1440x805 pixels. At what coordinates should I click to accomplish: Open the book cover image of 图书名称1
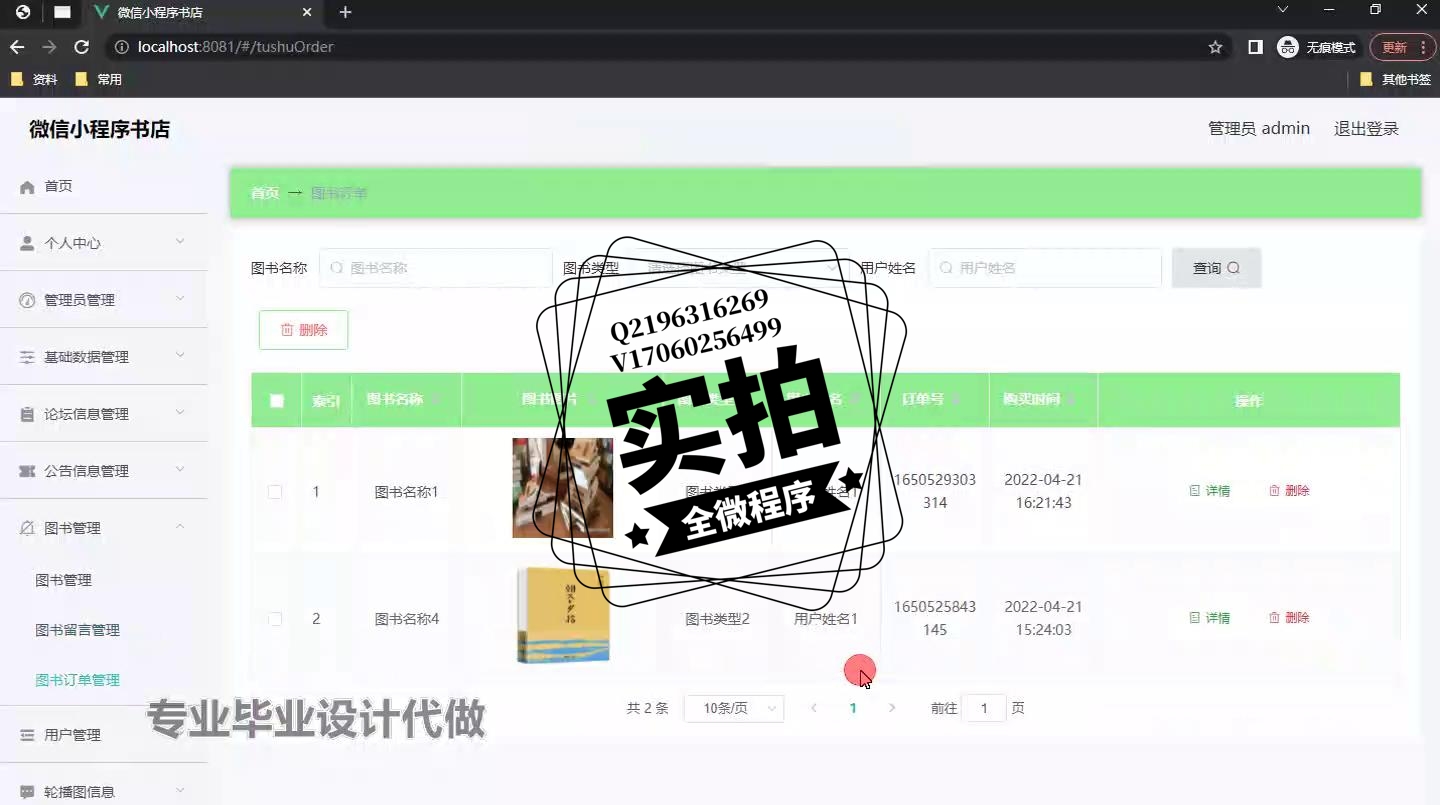click(563, 488)
